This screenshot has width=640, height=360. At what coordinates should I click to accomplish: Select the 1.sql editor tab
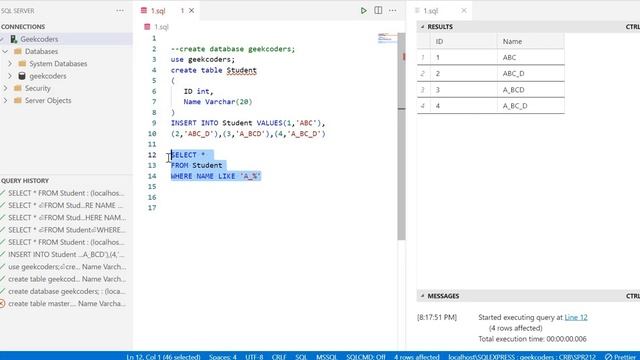click(158, 11)
